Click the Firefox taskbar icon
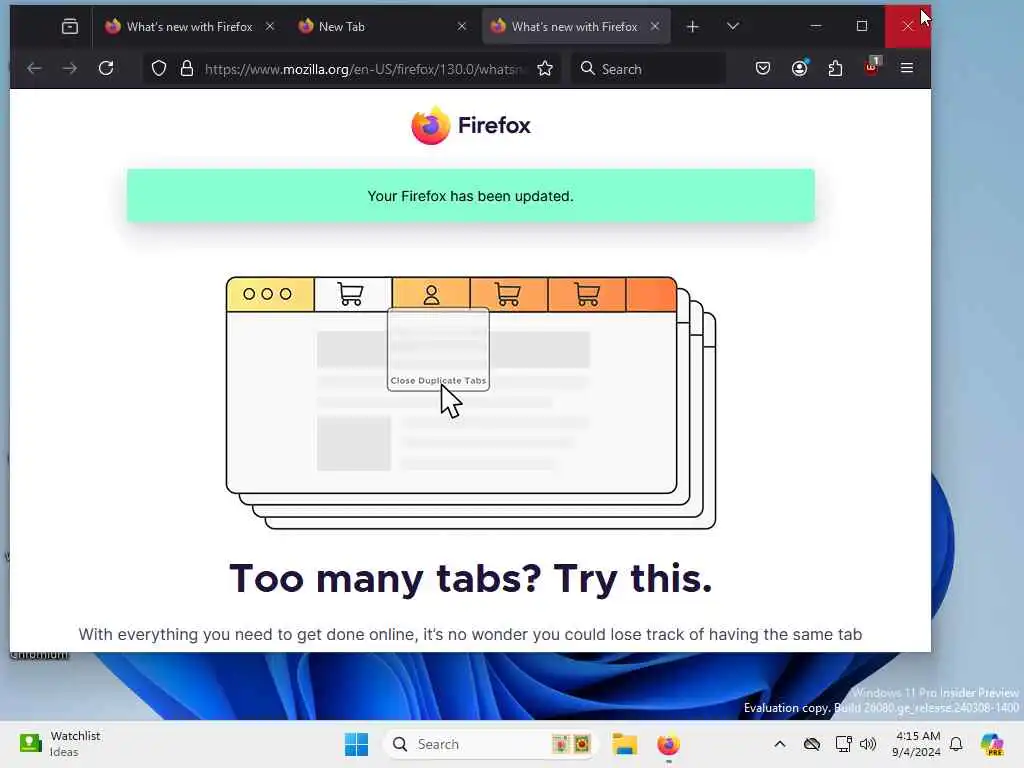Image resolution: width=1024 pixels, height=768 pixels. pos(668,744)
